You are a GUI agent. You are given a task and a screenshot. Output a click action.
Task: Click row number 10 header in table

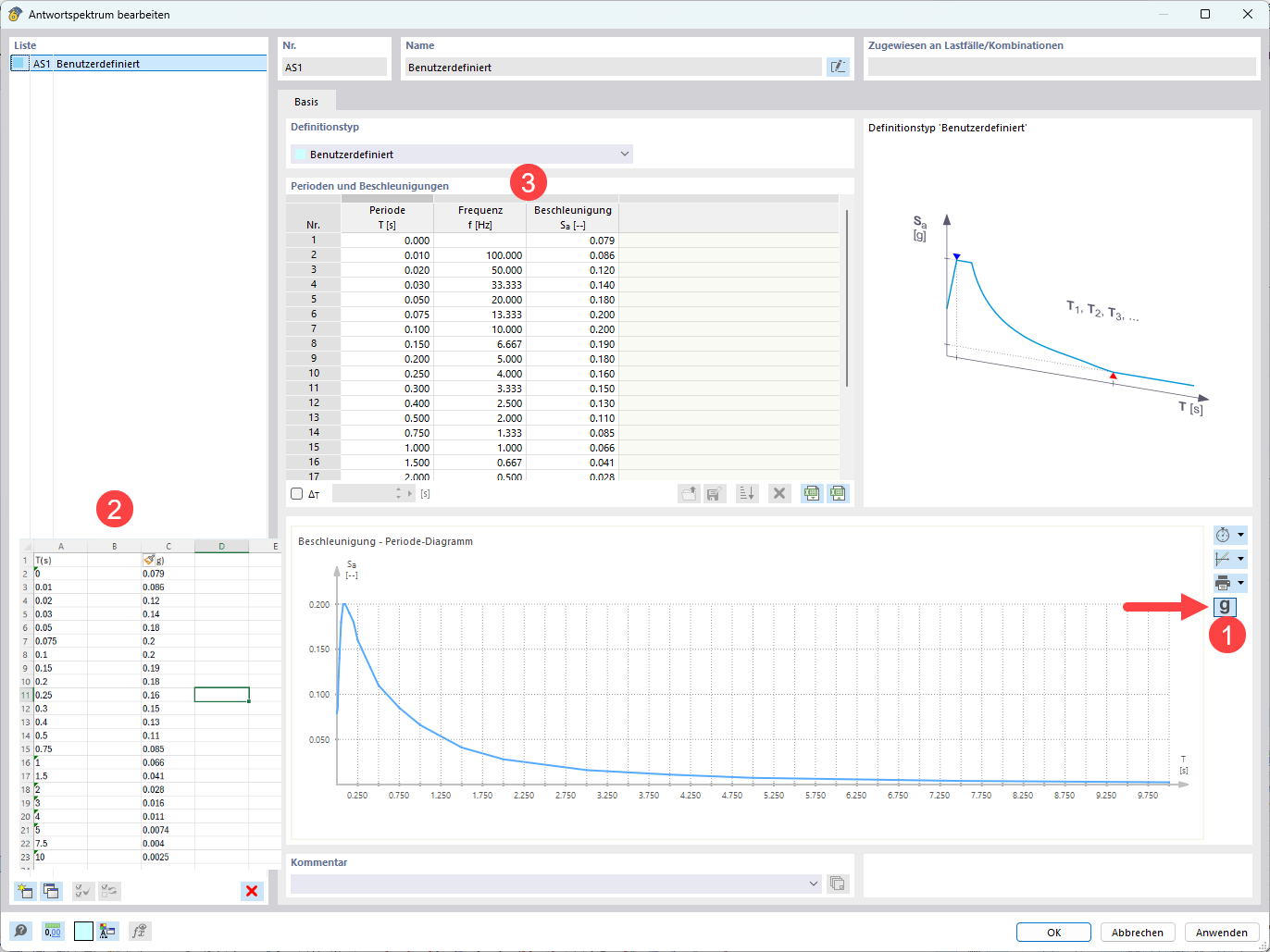[314, 374]
